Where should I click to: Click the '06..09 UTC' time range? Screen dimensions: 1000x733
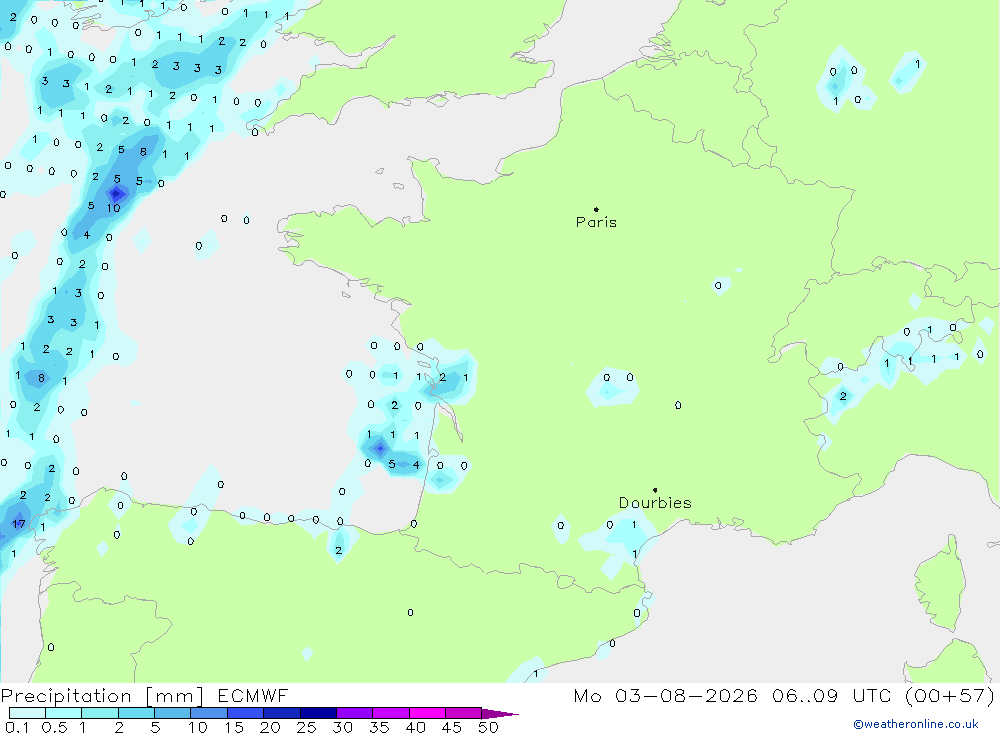click(x=833, y=696)
